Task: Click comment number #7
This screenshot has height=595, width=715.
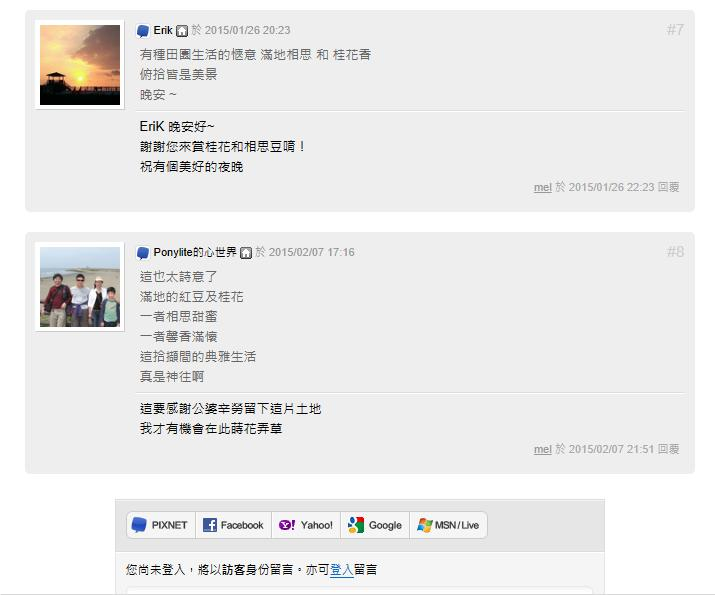Action: pyautogui.click(x=675, y=30)
